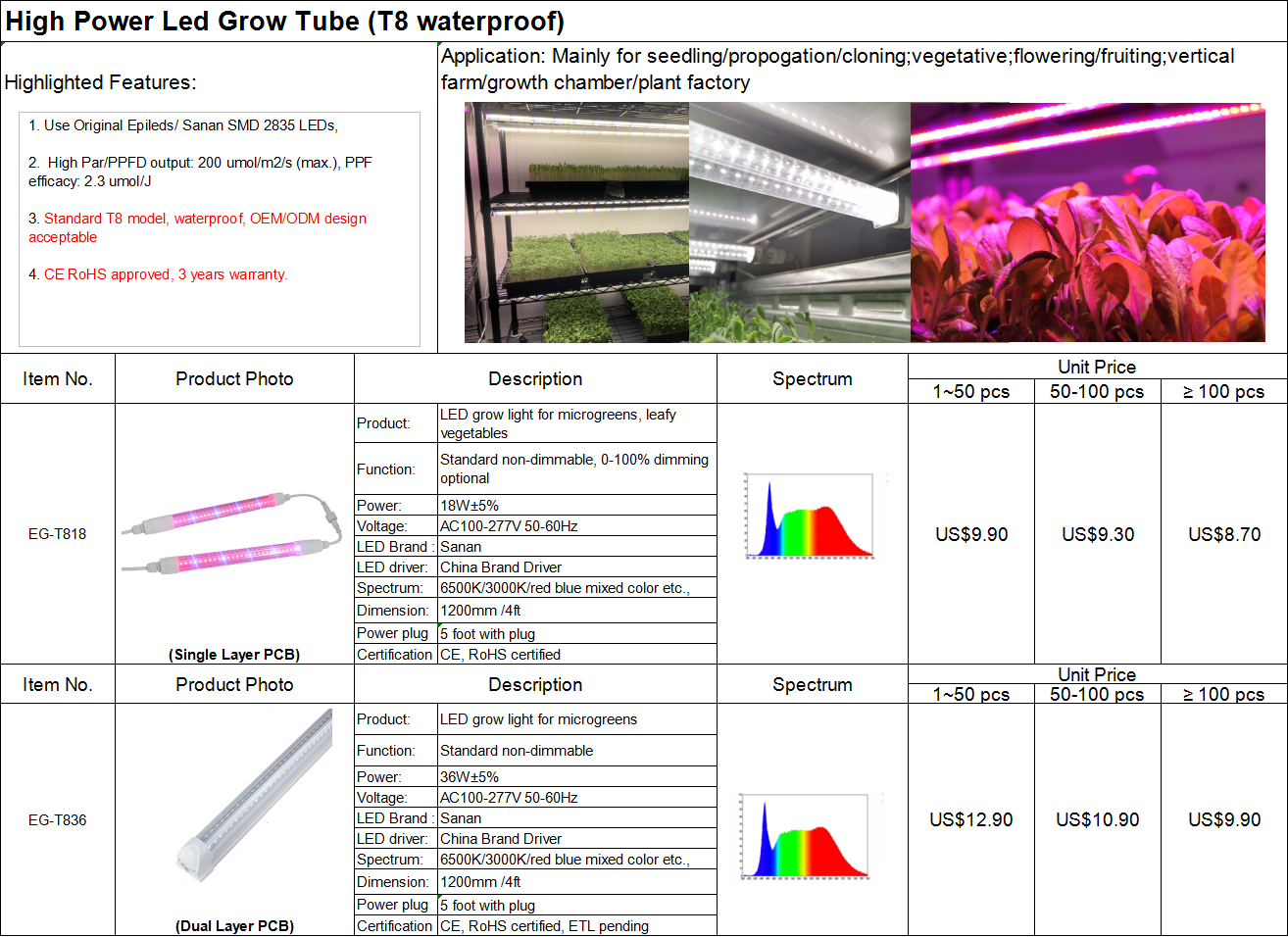
Task: Click the microgreens shelf rack photo
Action: [576, 222]
